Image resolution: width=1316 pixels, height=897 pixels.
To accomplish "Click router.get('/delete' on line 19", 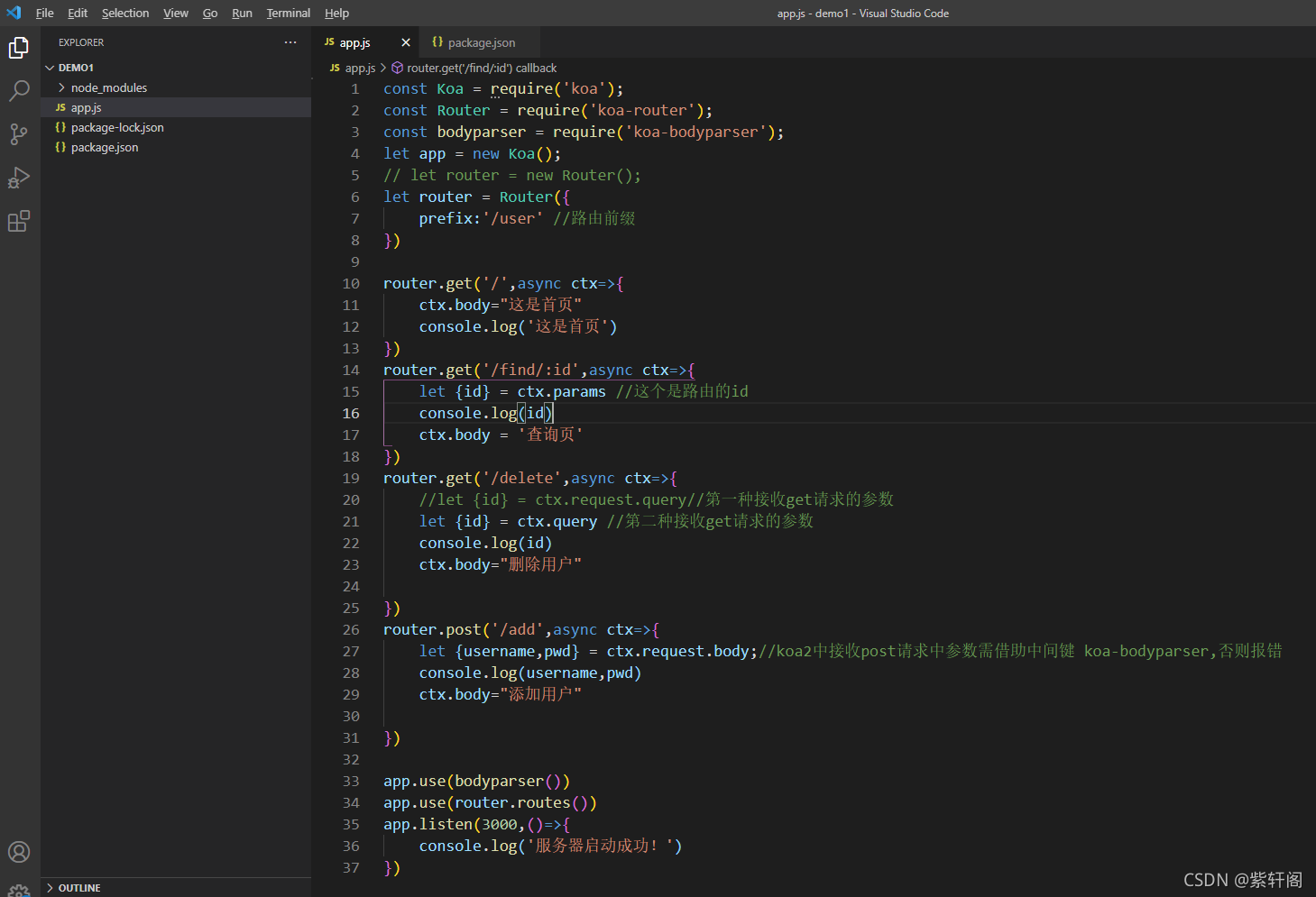I will 473,478.
